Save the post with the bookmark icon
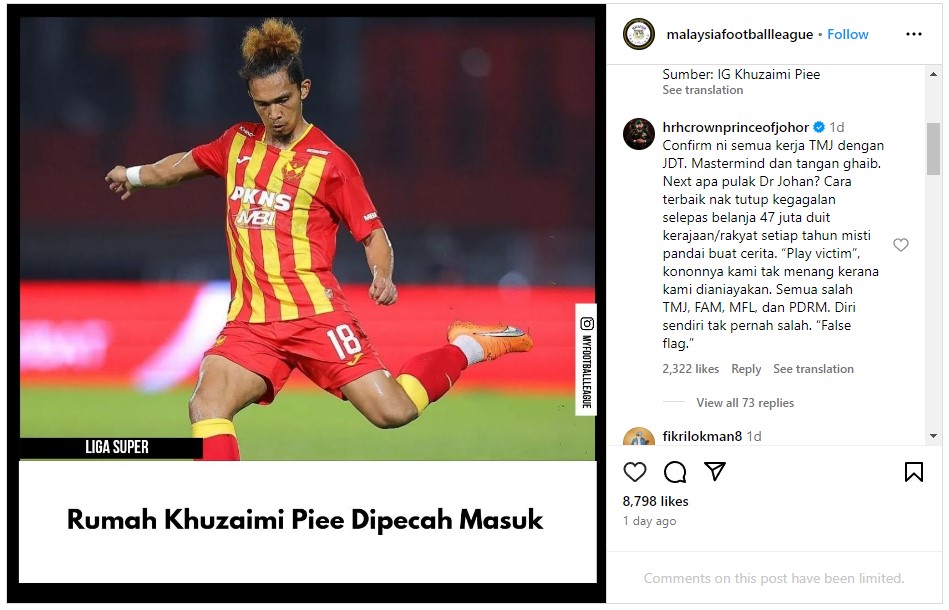The height and width of the screenshot is (610, 949). tap(914, 472)
